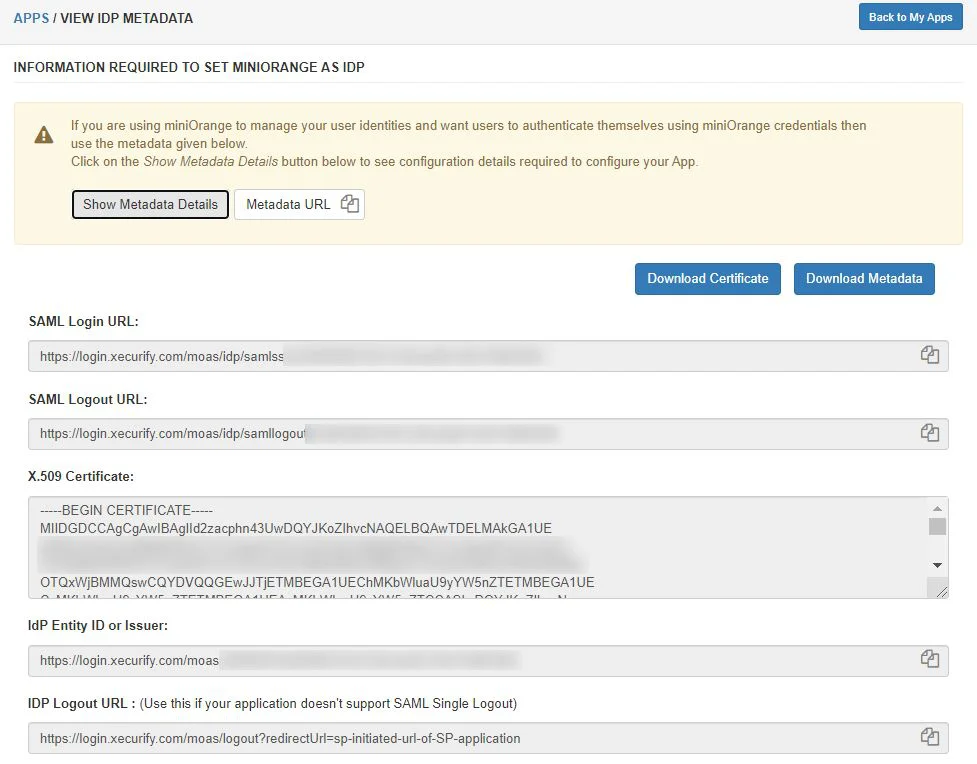Click the certificate textarea resize handle
The width and height of the screenshot is (977, 764).
(941, 591)
